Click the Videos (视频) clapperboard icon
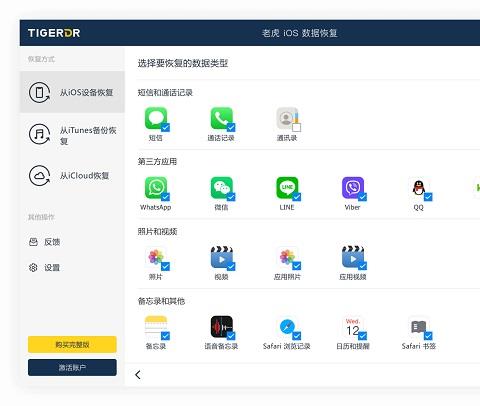This screenshot has width=480, height=406. 221,257
